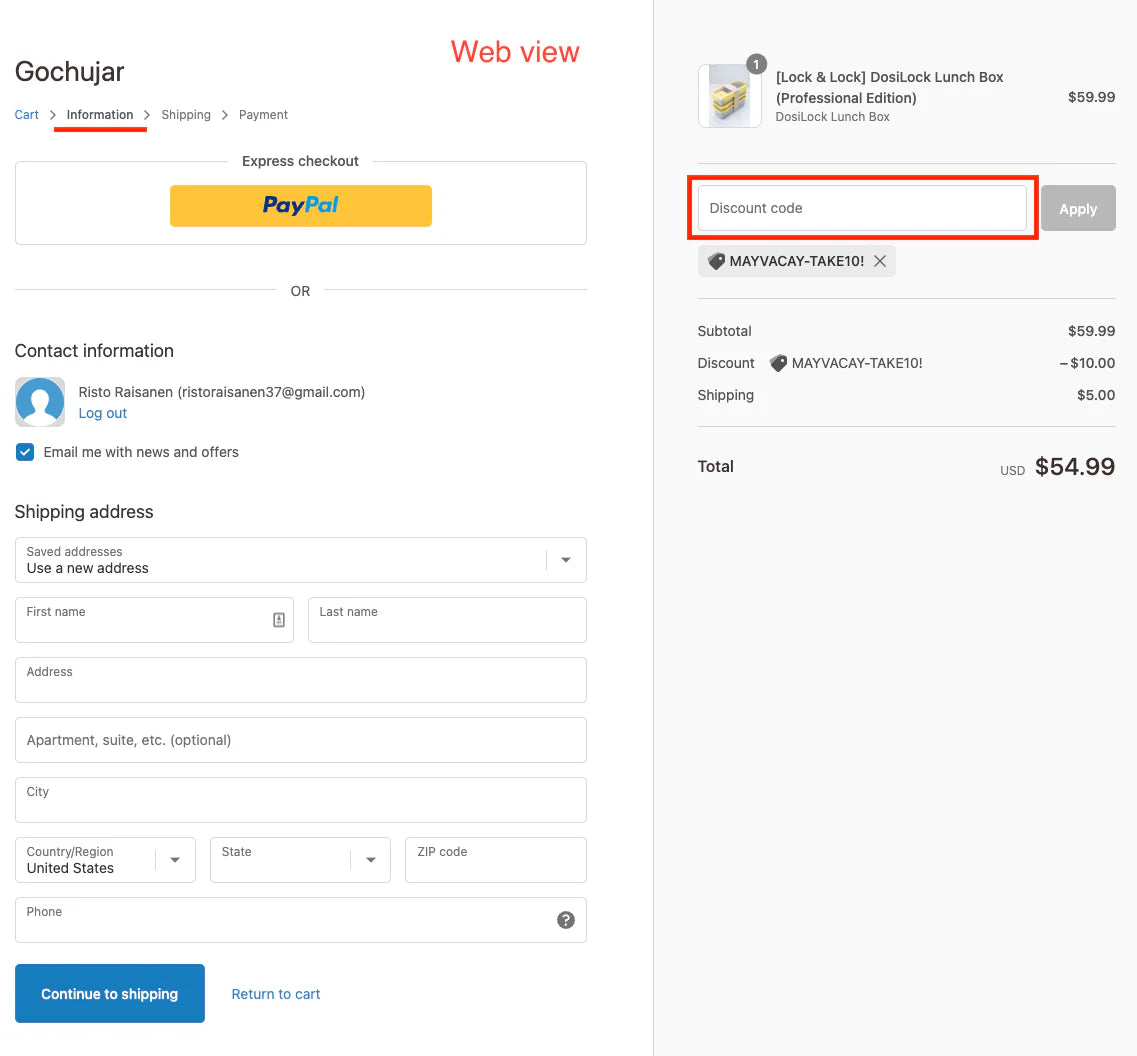
Task: Click the discount tag icon in the summary
Action: pyautogui.click(x=778, y=363)
